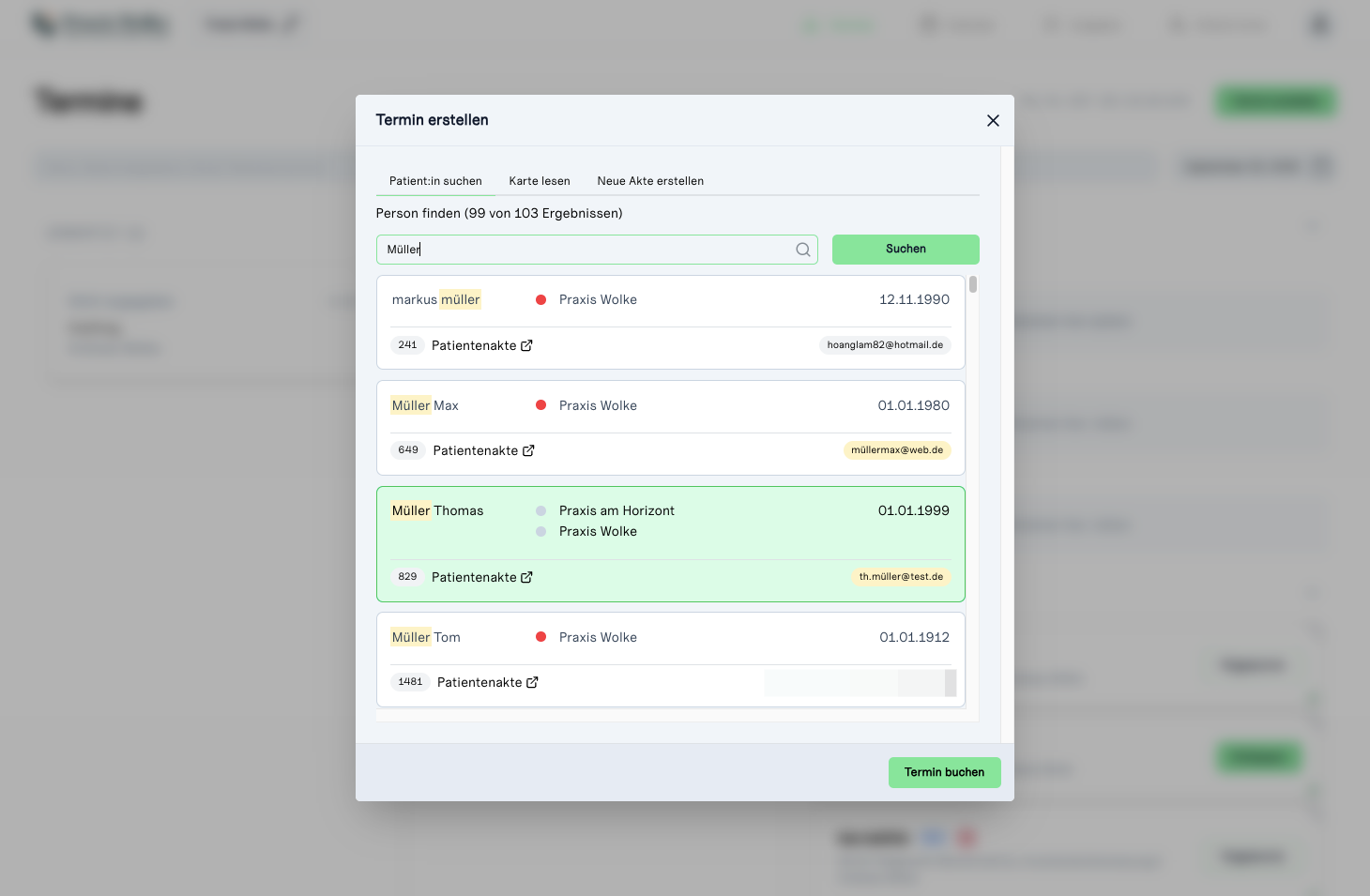Select patient name markus müller
The image size is (1370, 896).
pyautogui.click(x=436, y=300)
